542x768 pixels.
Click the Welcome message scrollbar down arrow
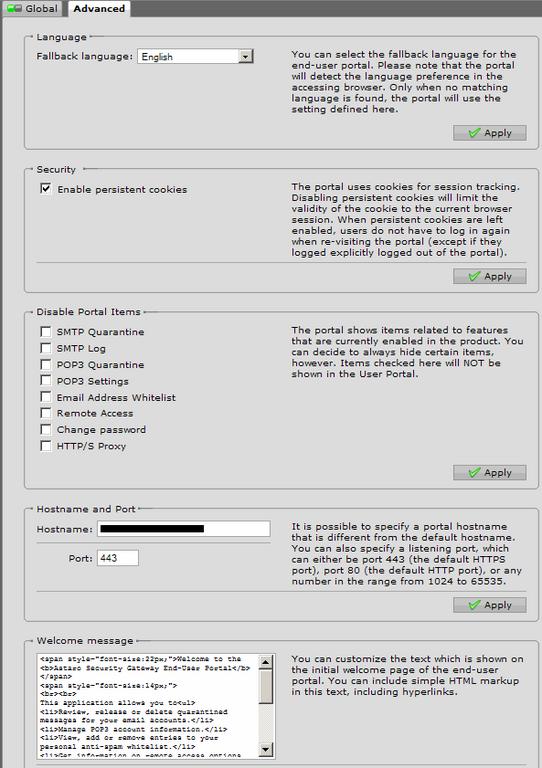coord(265,749)
